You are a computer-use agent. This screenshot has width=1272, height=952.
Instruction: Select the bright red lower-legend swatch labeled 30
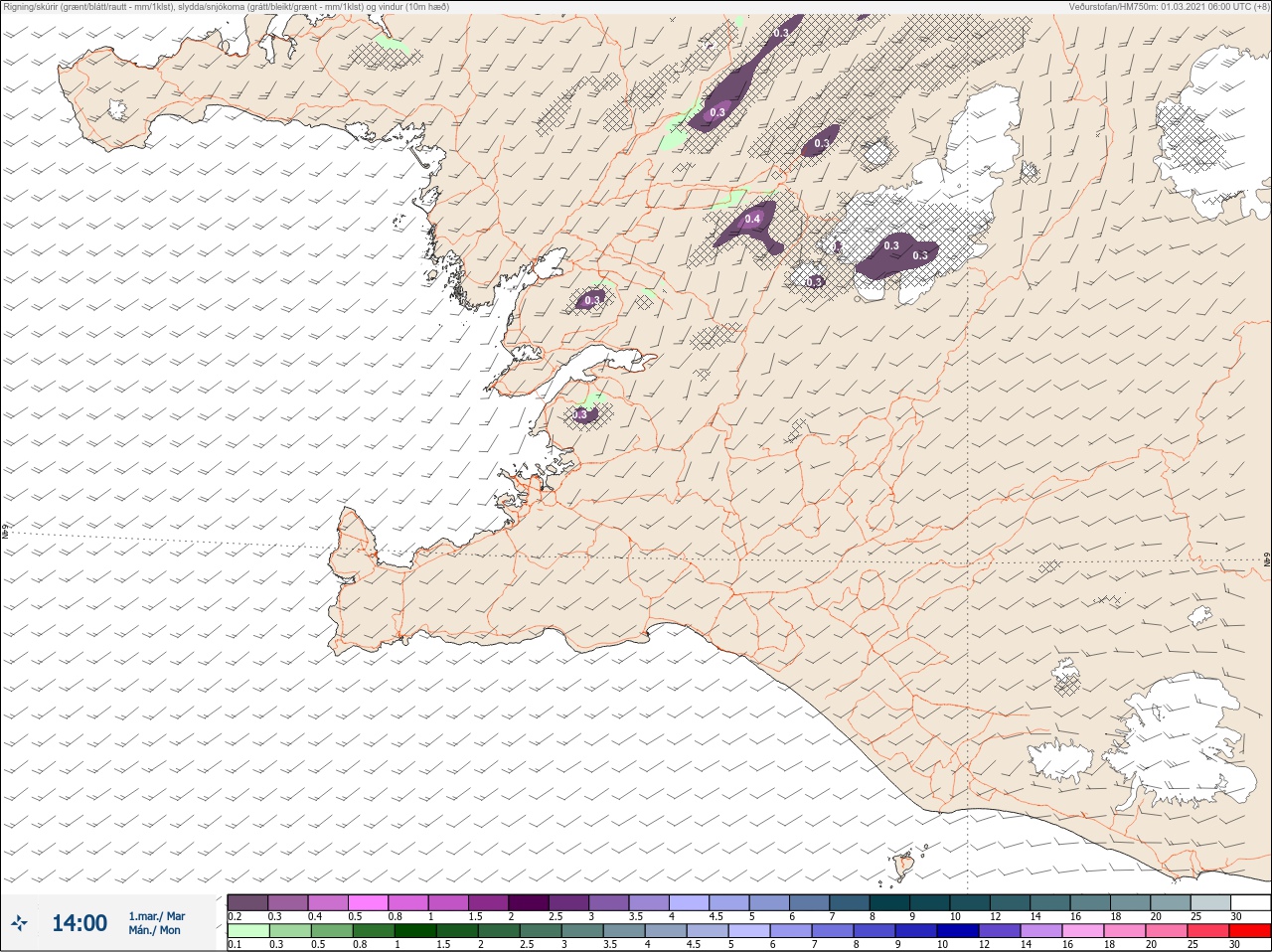coord(1250,931)
